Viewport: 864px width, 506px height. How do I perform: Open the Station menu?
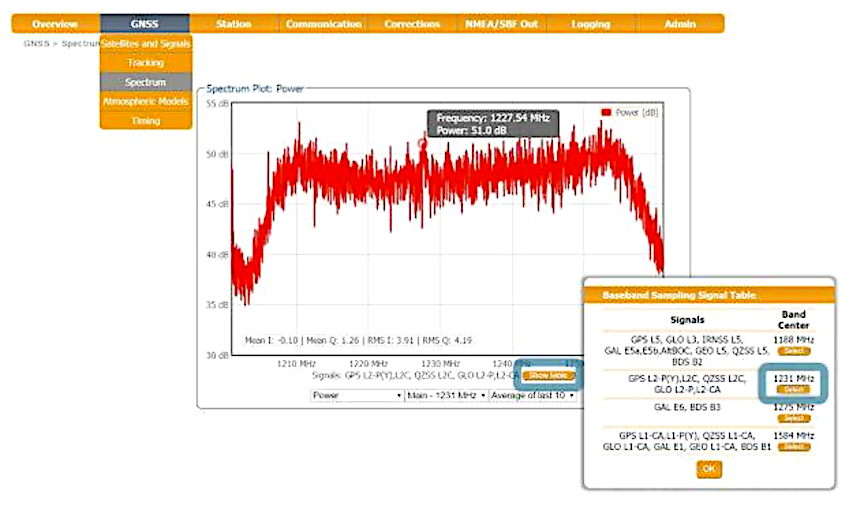(233, 23)
